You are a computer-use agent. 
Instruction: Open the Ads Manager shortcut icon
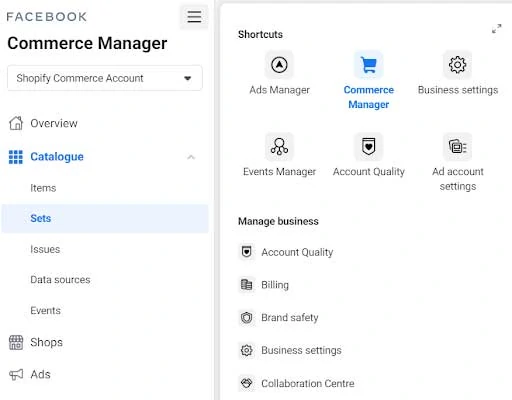coord(279,65)
